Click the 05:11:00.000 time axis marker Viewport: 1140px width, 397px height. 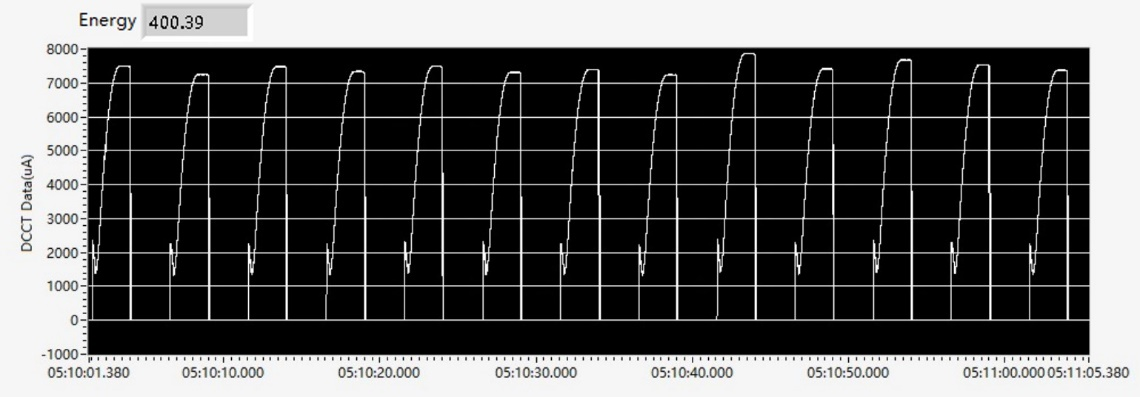(x=1004, y=374)
